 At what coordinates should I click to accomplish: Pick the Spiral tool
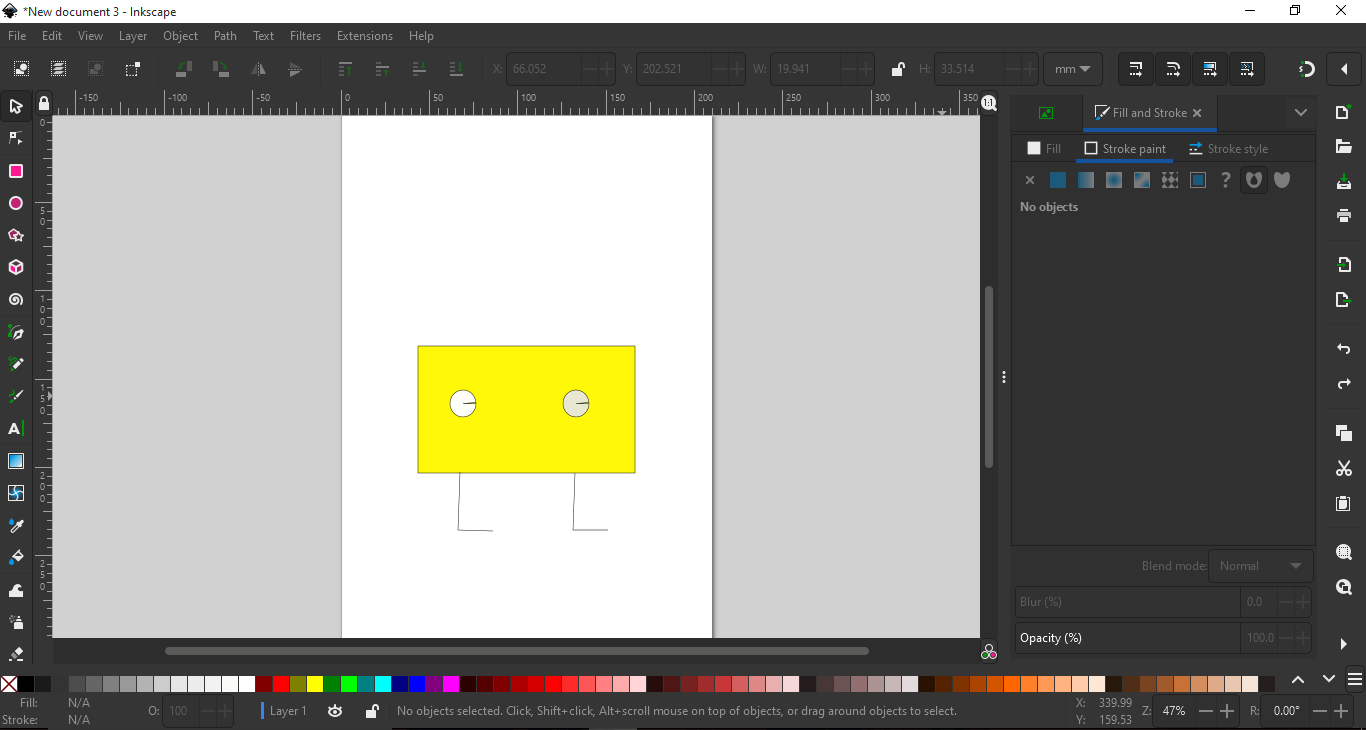tap(16, 300)
